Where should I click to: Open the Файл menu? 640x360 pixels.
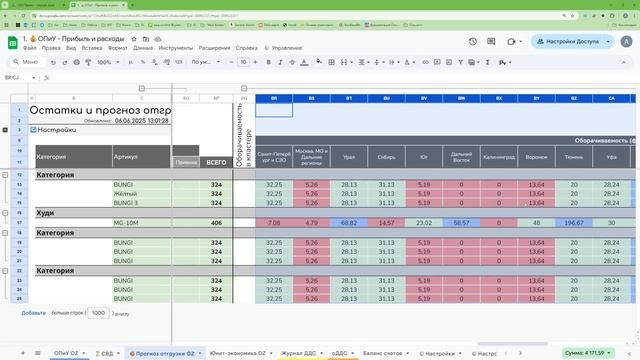(x=29, y=48)
